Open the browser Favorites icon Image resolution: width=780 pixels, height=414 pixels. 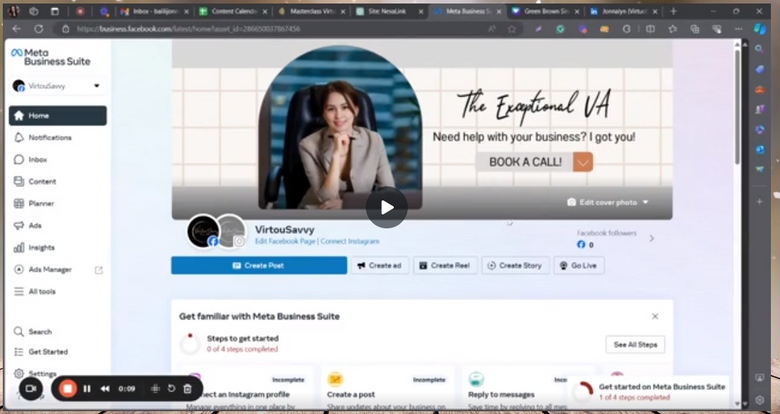(673, 29)
